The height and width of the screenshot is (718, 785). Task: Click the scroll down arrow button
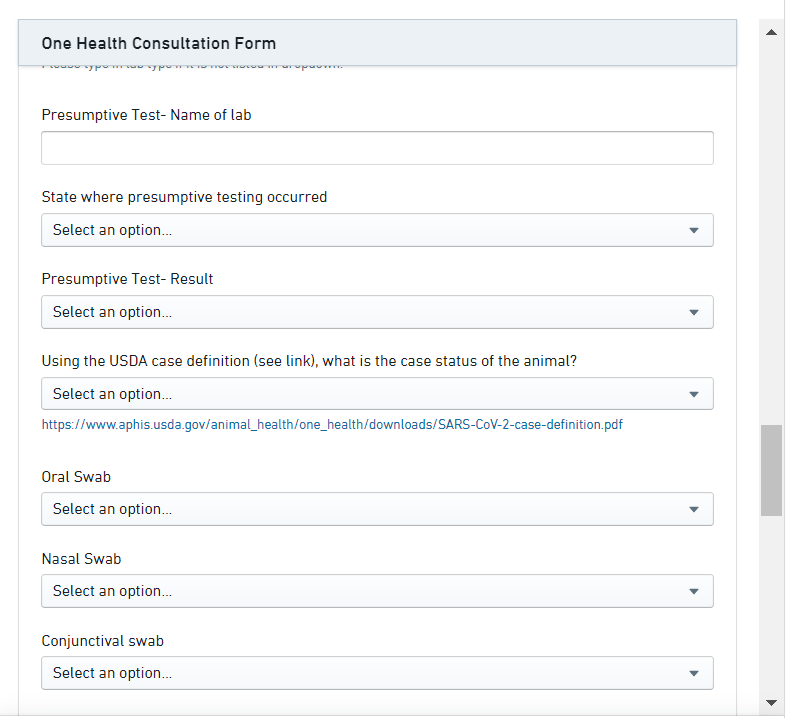click(771, 703)
